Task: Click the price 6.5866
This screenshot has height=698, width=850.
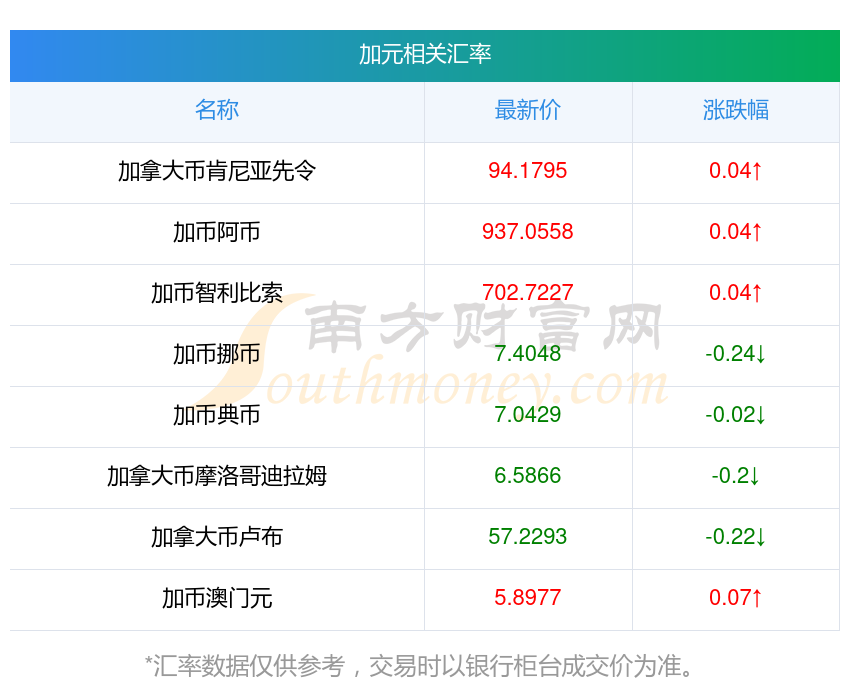Action: [527, 476]
